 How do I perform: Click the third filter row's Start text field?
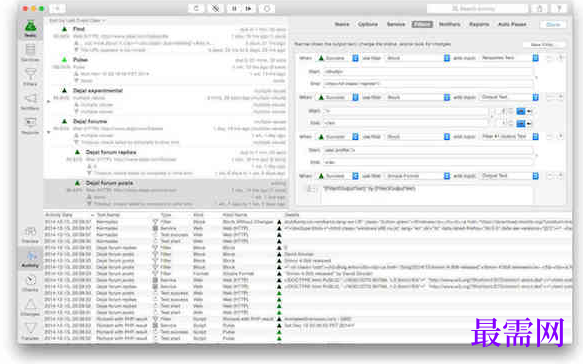(x=428, y=150)
